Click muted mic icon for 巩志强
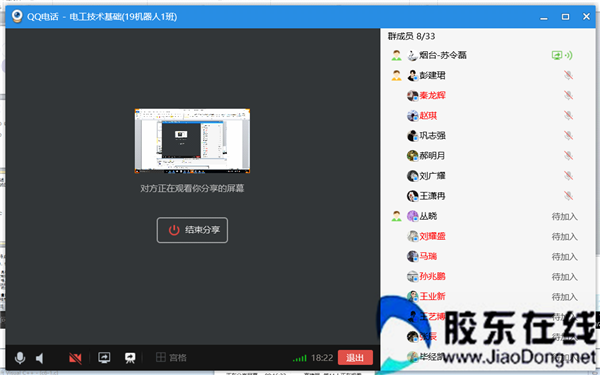This screenshot has height=375, width=600. 568,135
